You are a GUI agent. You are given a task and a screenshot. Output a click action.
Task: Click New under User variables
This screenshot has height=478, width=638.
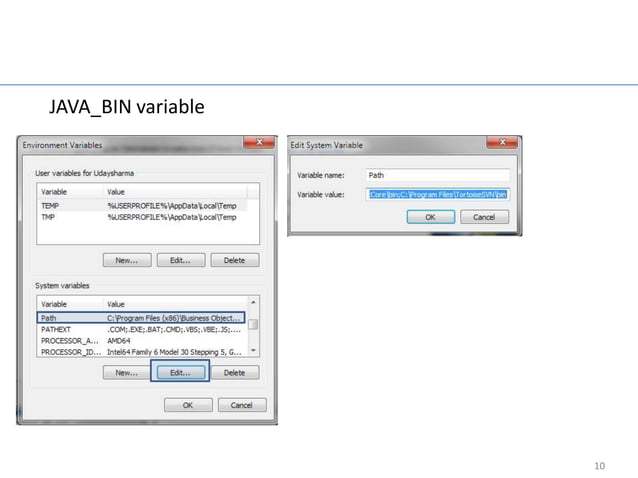[127, 260]
